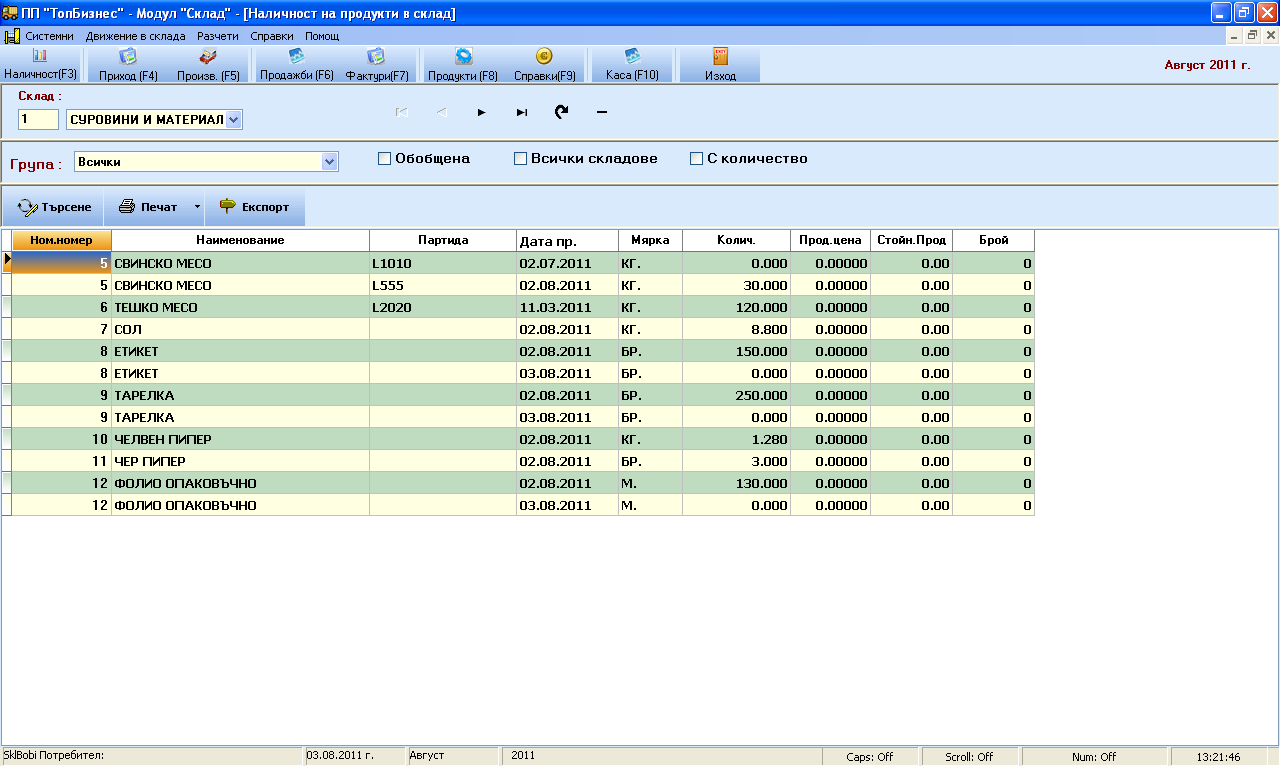Enable the Обобщена checkbox
This screenshot has width=1280, height=766.
[385, 158]
